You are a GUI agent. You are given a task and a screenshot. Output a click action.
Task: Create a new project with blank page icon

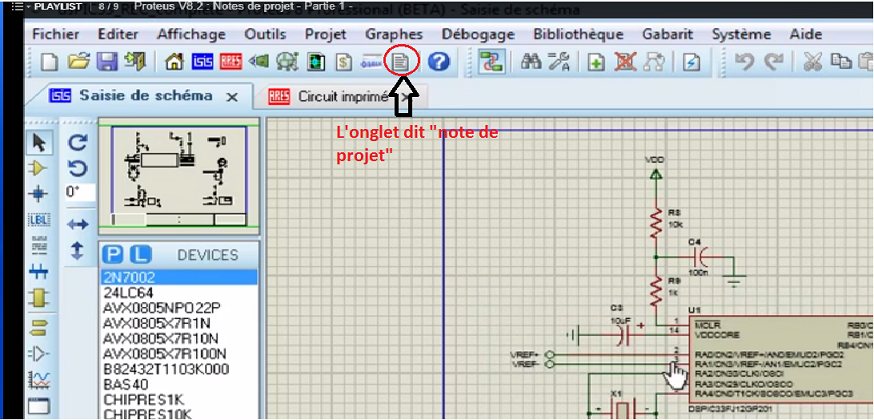point(50,62)
